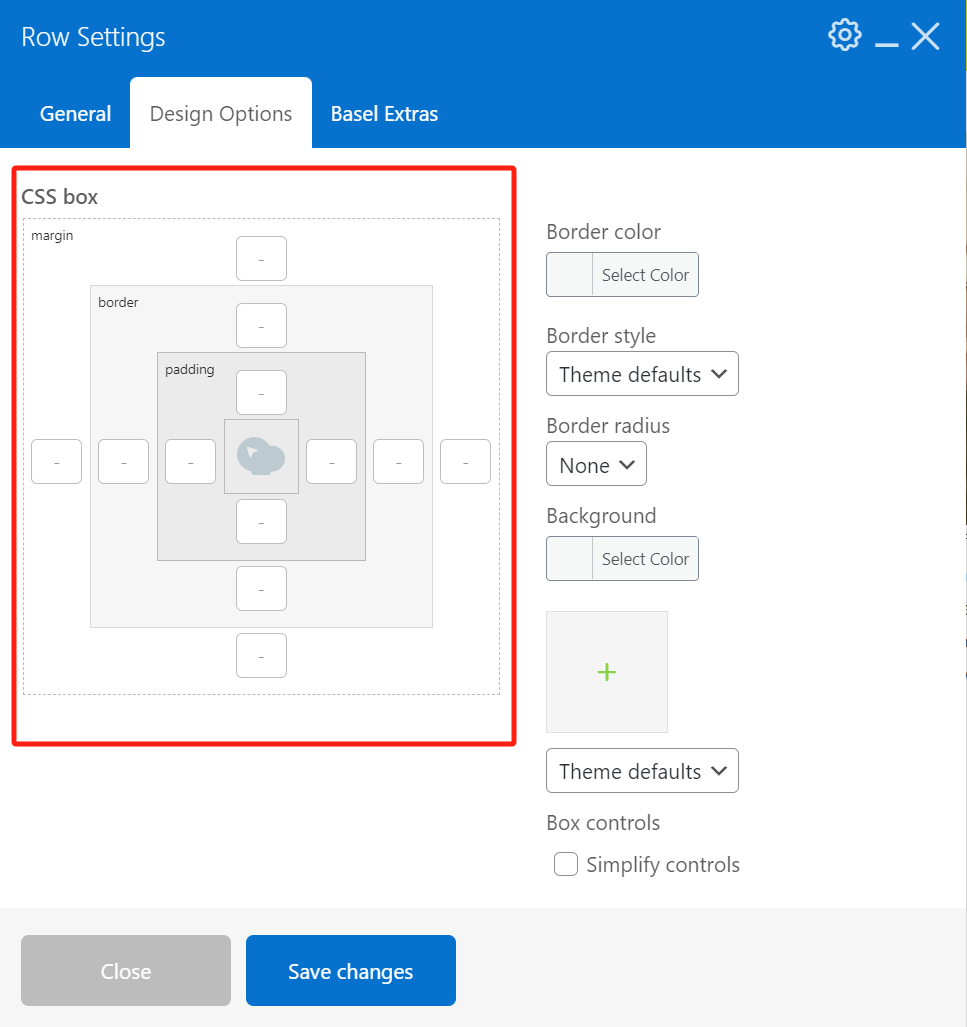Select the Design Options tab
Viewport: 967px width, 1027px height.
221,114
